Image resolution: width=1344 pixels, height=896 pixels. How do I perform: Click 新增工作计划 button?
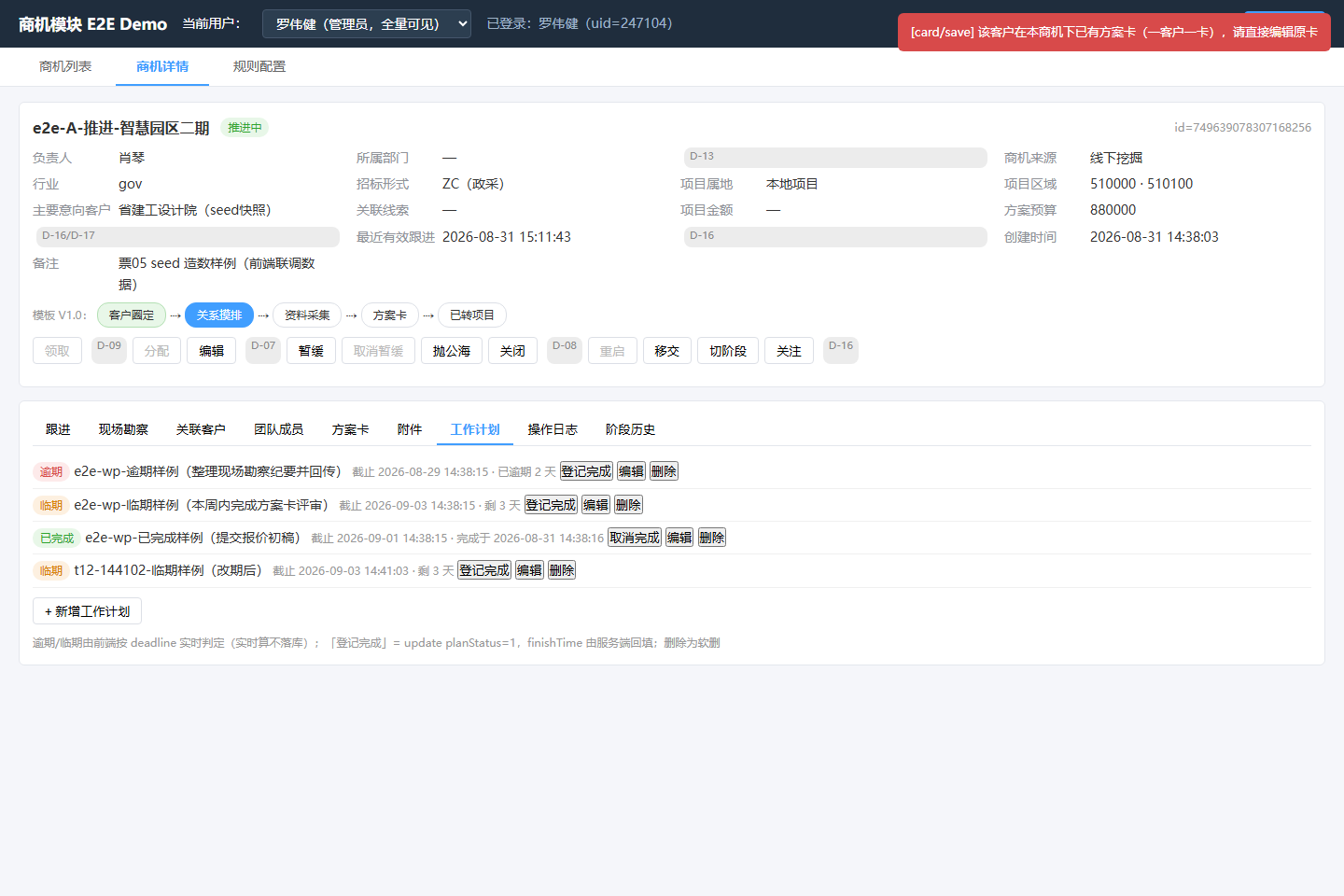click(x=87, y=611)
